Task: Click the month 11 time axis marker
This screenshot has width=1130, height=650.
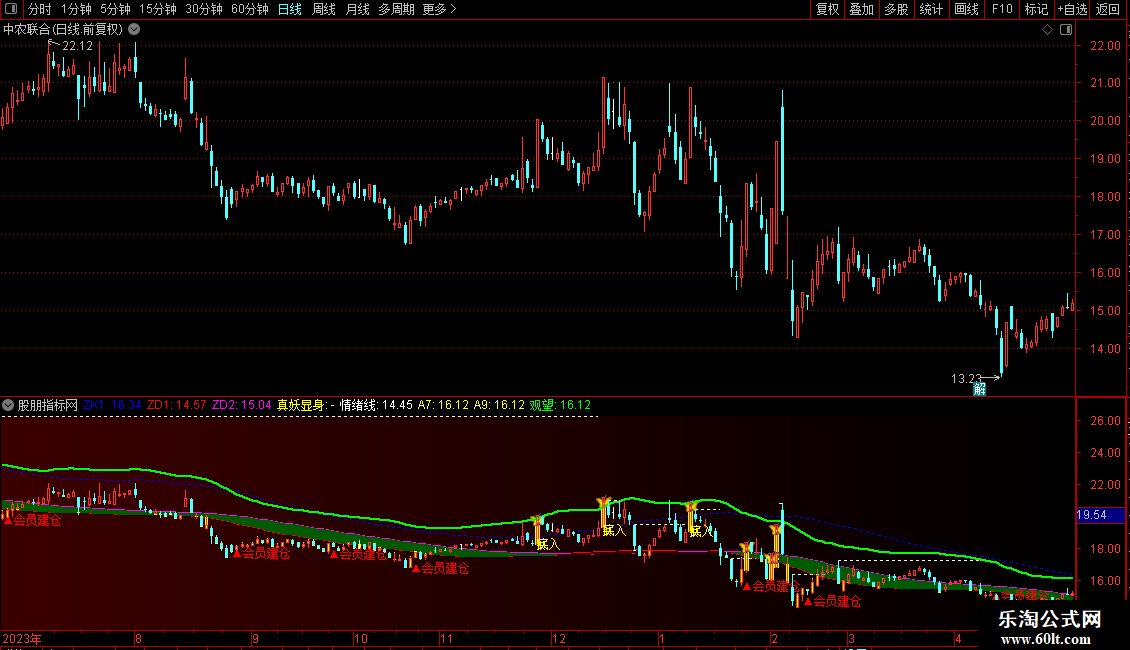Action: 446,638
